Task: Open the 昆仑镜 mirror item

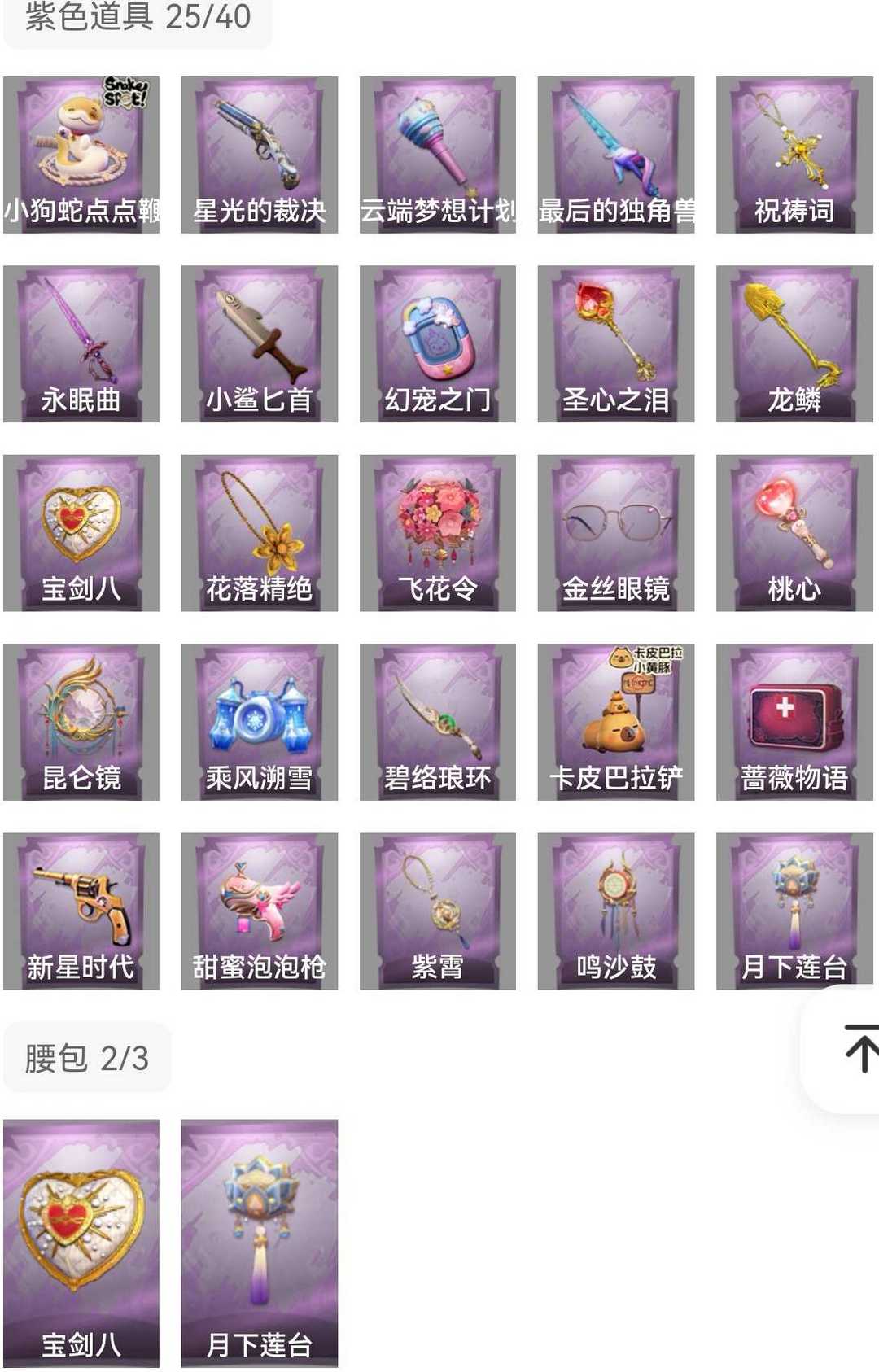Action: coord(81,722)
